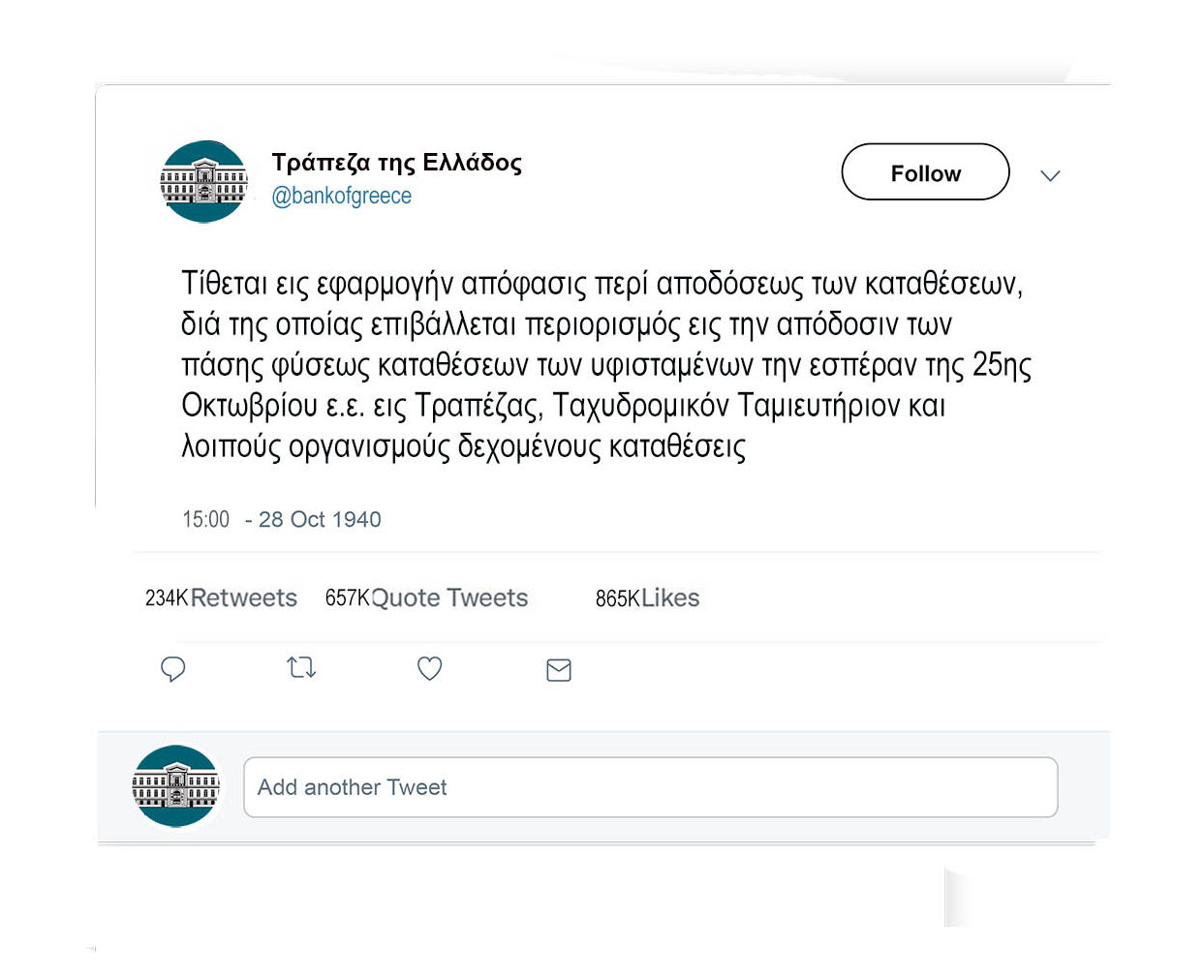Like the tweet with the heart icon

pyautogui.click(x=429, y=668)
